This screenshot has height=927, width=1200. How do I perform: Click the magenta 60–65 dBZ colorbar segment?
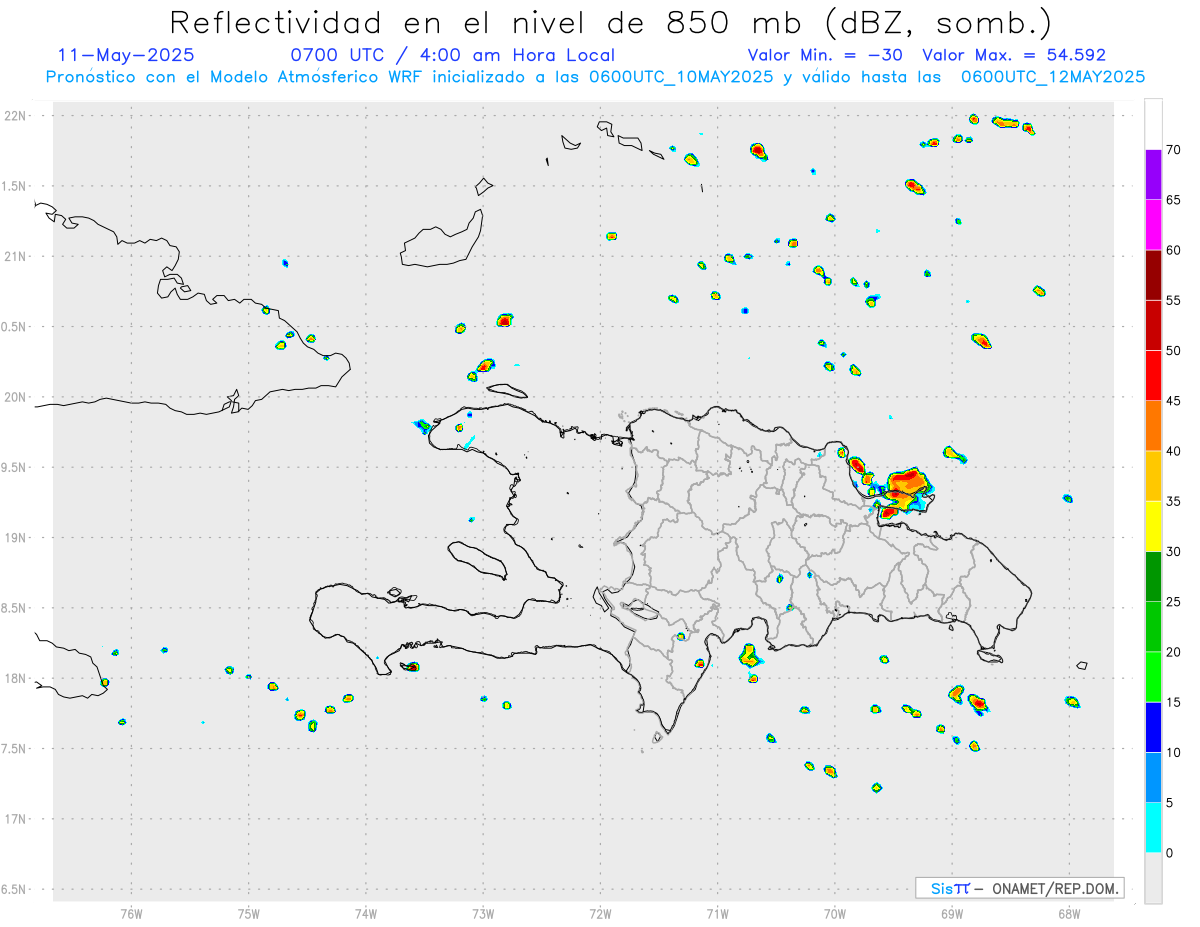[x=1153, y=224]
